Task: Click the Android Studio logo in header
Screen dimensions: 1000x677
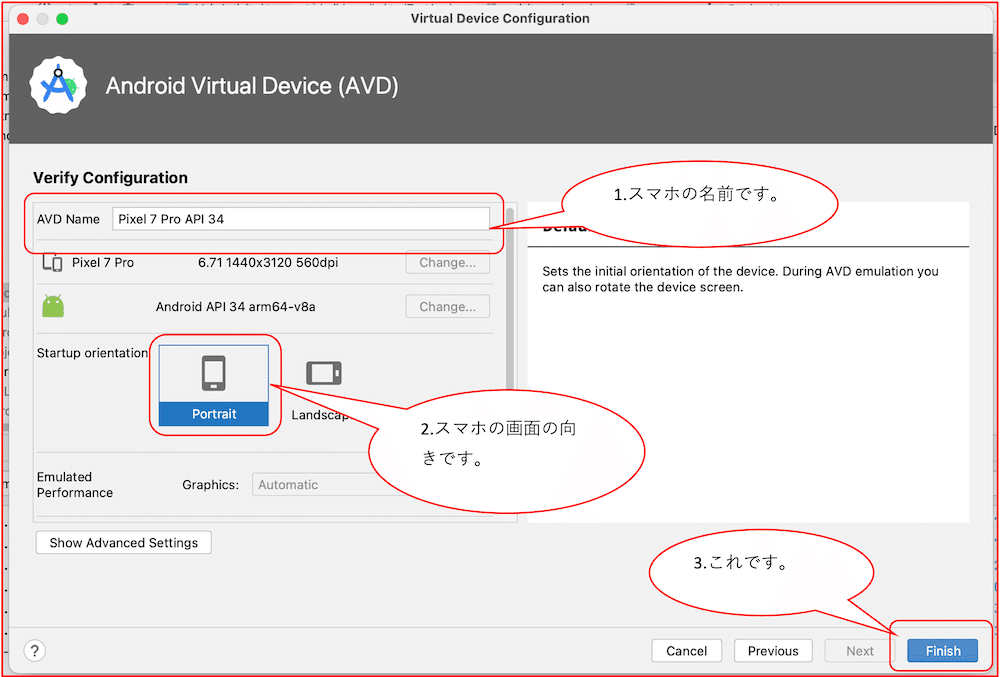Action: click(58, 85)
